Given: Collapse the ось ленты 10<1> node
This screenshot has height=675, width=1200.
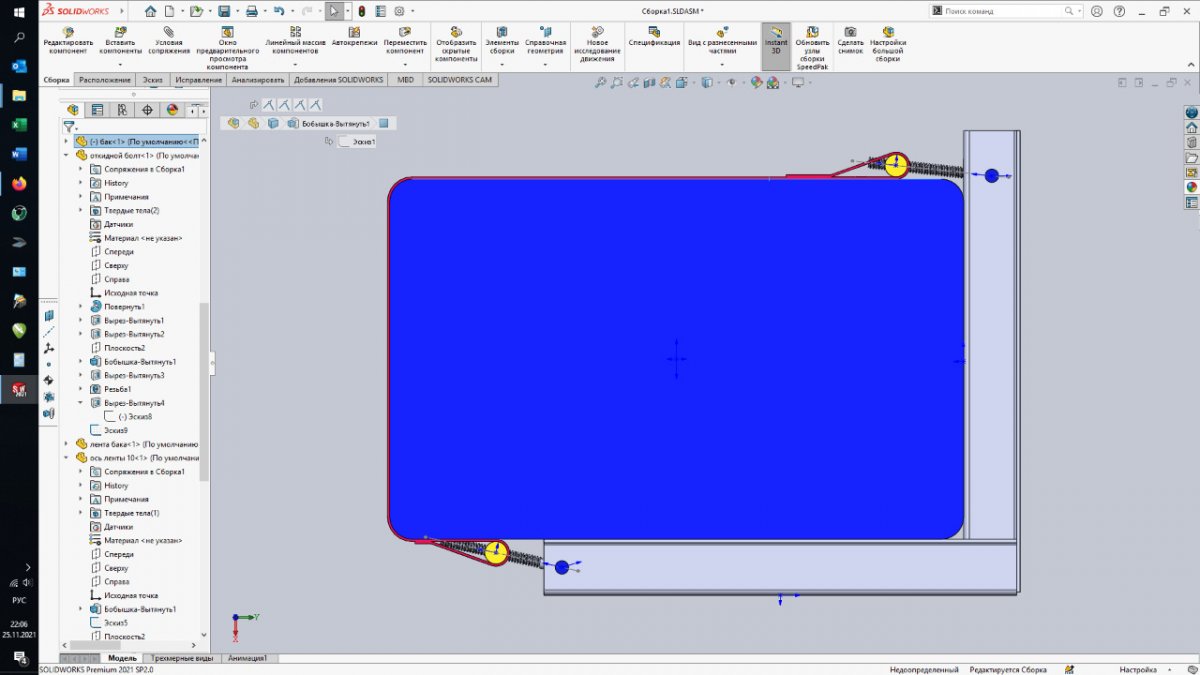Looking at the screenshot, I should click(67, 457).
